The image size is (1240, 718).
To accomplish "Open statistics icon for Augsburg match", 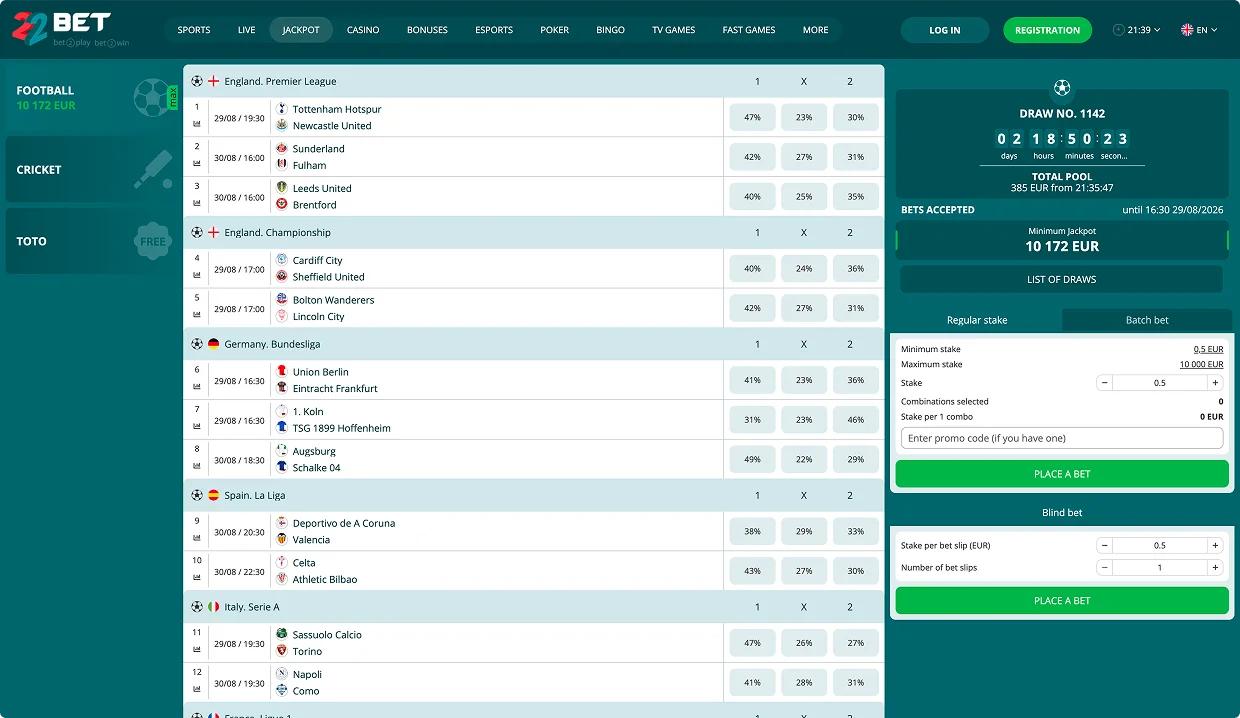I will point(197,466).
